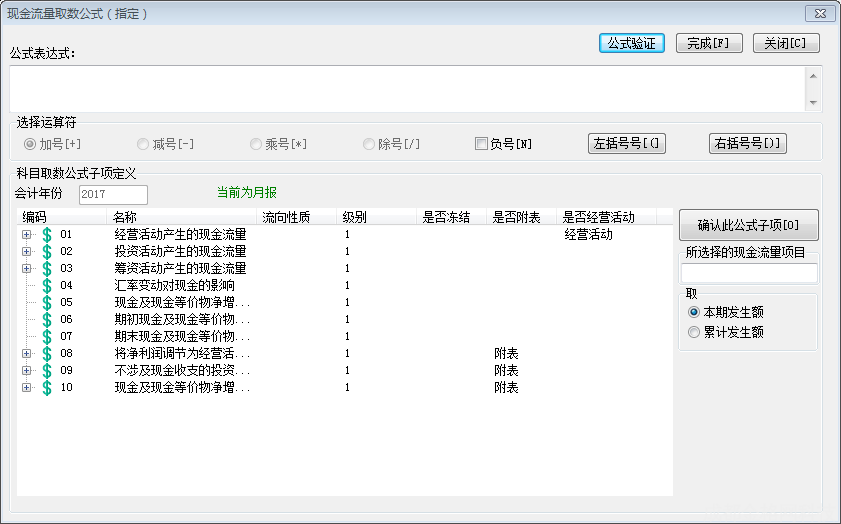Screen dimensions: 841x524
Task: Enable the 负号[N] checkbox
Action: tap(481, 144)
